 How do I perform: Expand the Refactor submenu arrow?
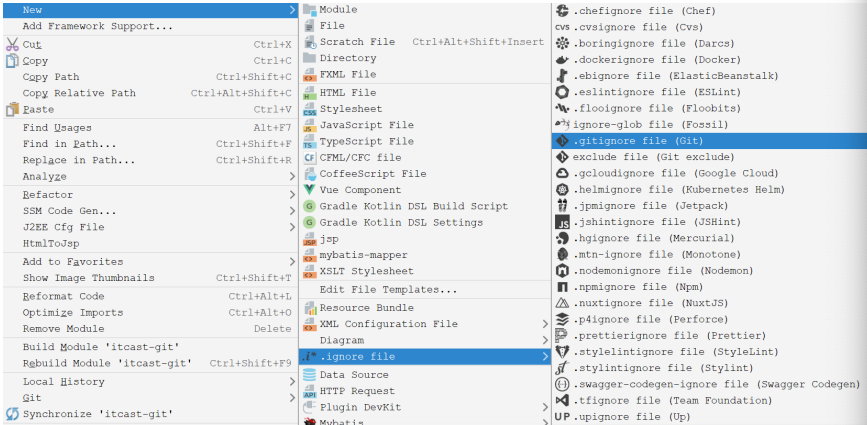pos(292,195)
